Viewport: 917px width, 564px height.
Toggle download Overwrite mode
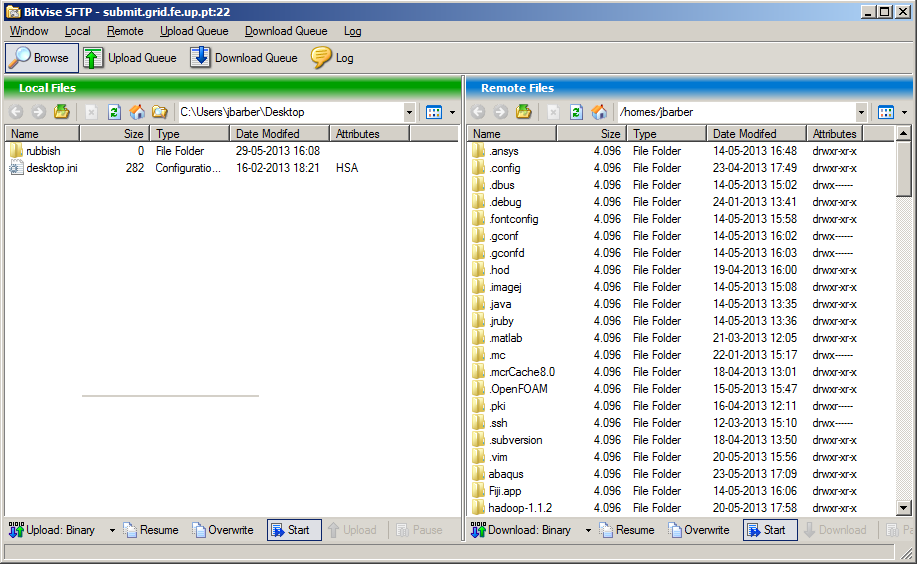tap(698, 530)
